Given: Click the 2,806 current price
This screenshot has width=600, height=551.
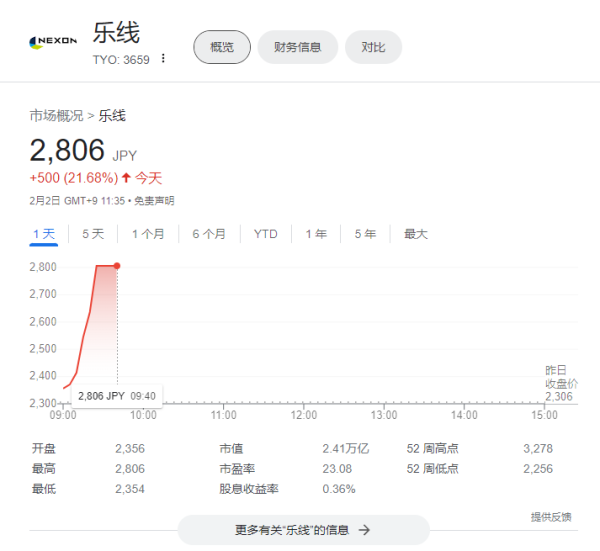Looking at the screenshot, I should click(x=67, y=150).
